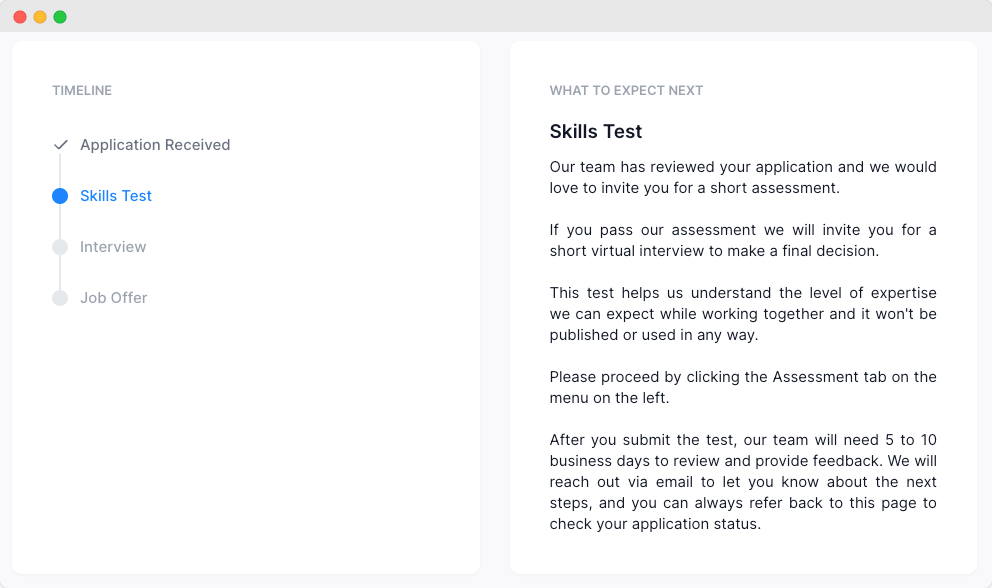The width and height of the screenshot is (992, 588).
Task: Click the WHAT TO EXPECT NEXT heading
Action: (x=626, y=91)
